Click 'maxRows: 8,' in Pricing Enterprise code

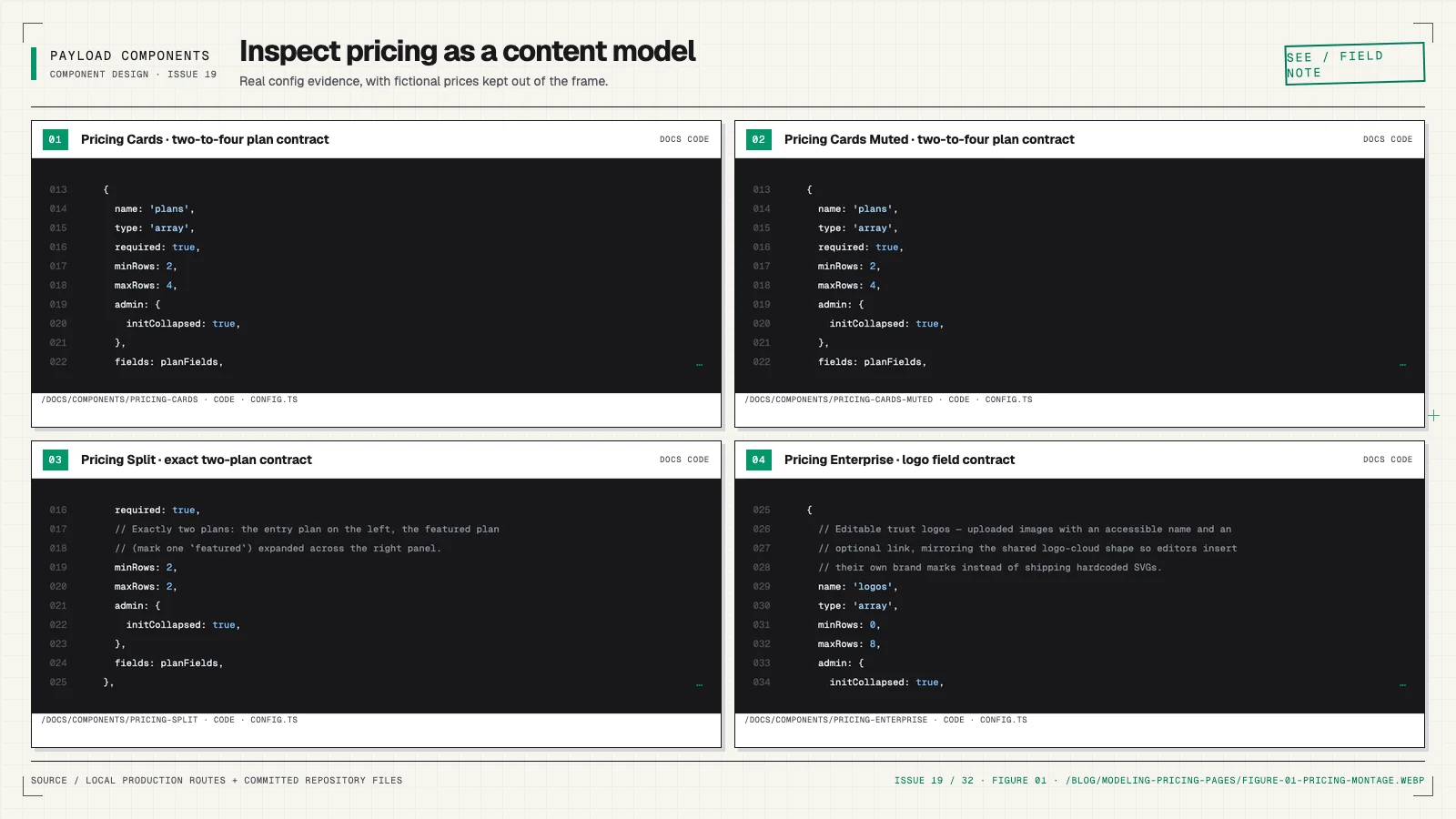849,644
